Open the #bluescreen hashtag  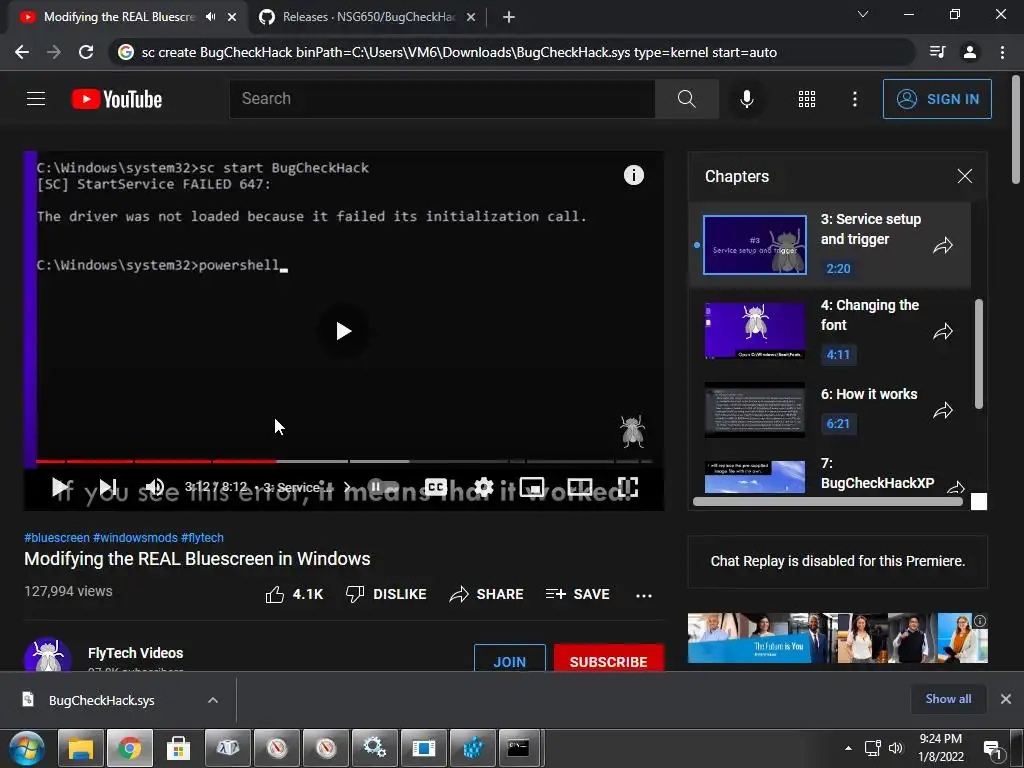click(57, 537)
